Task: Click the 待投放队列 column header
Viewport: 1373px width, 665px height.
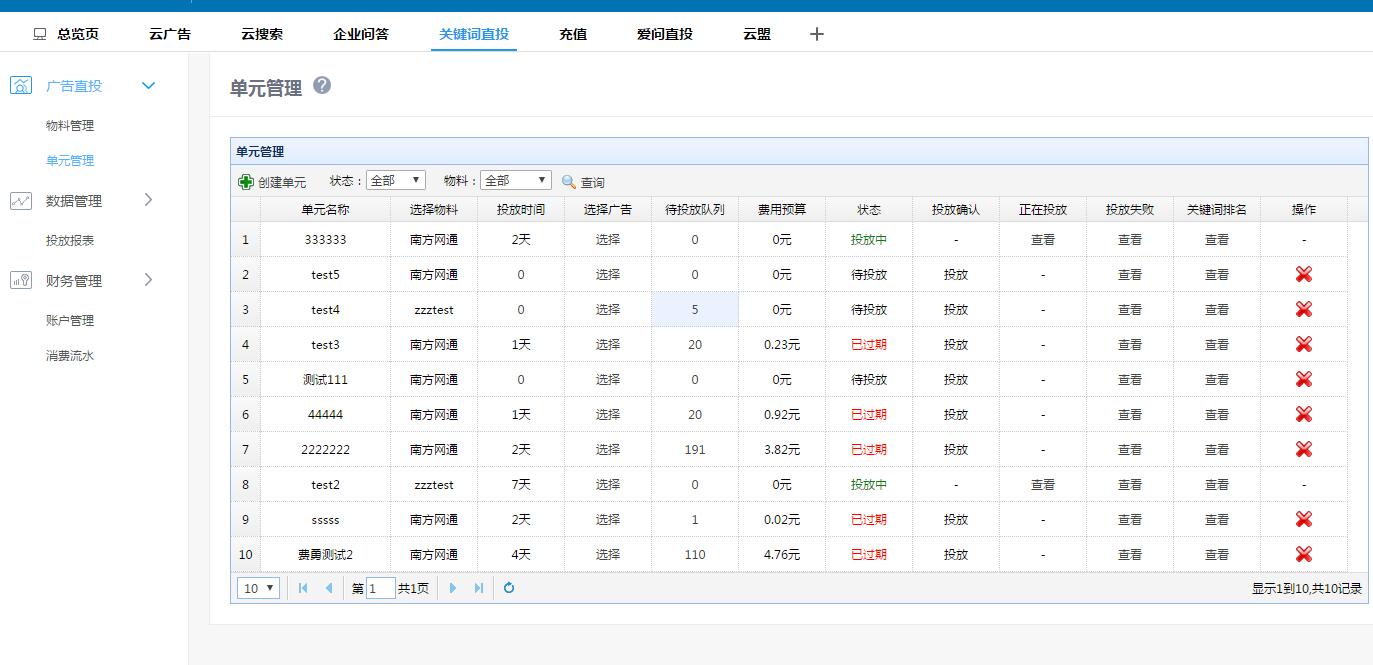Action: [x=695, y=210]
